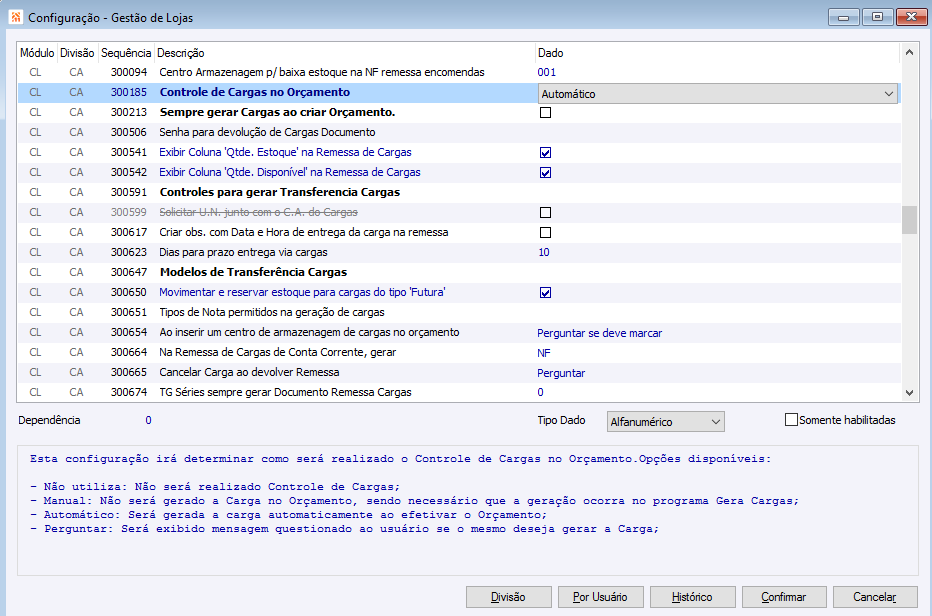Sort by 'Sequência' column header
The image size is (932, 616).
(126, 53)
